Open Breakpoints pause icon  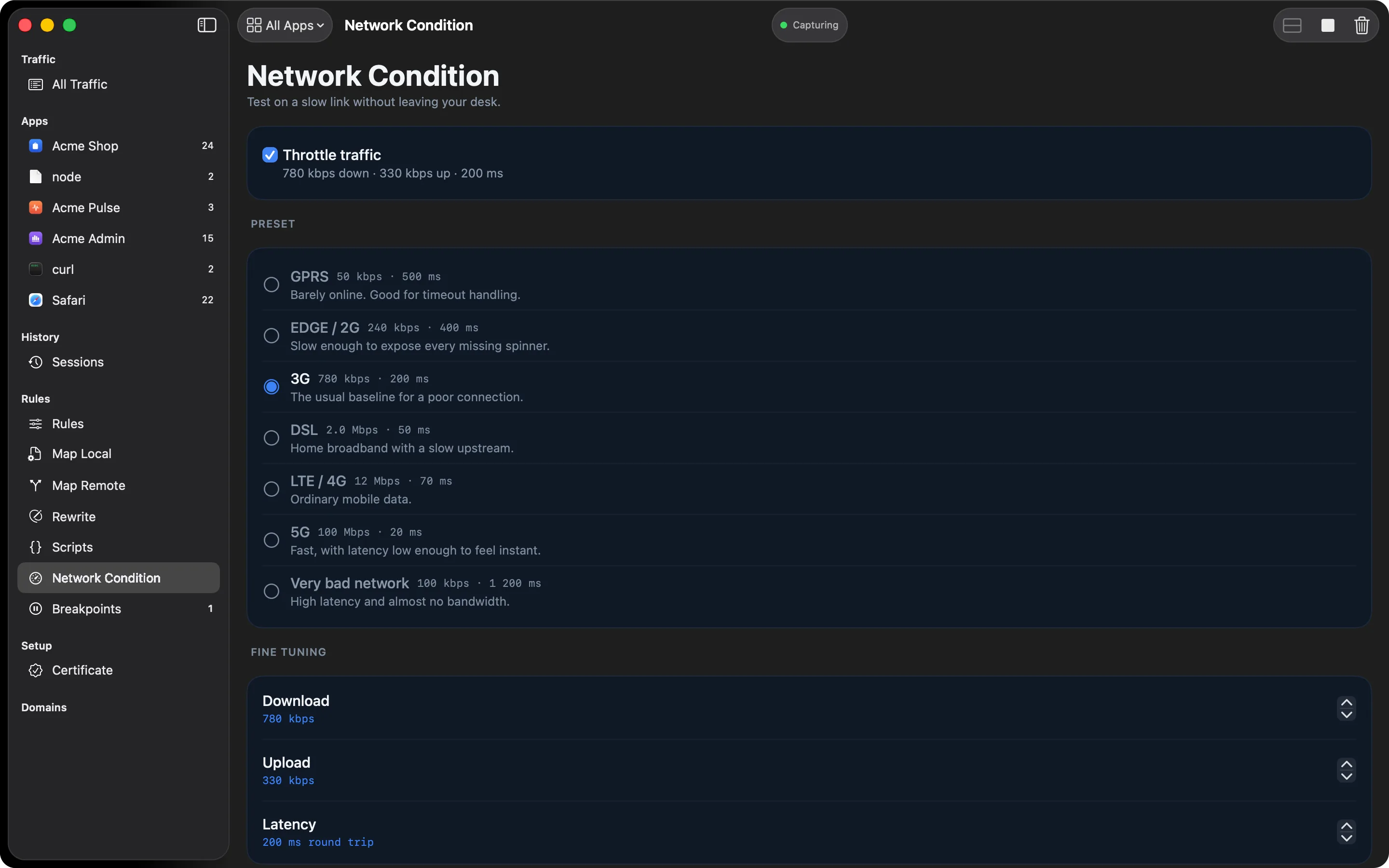pyautogui.click(x=36, y=609)
